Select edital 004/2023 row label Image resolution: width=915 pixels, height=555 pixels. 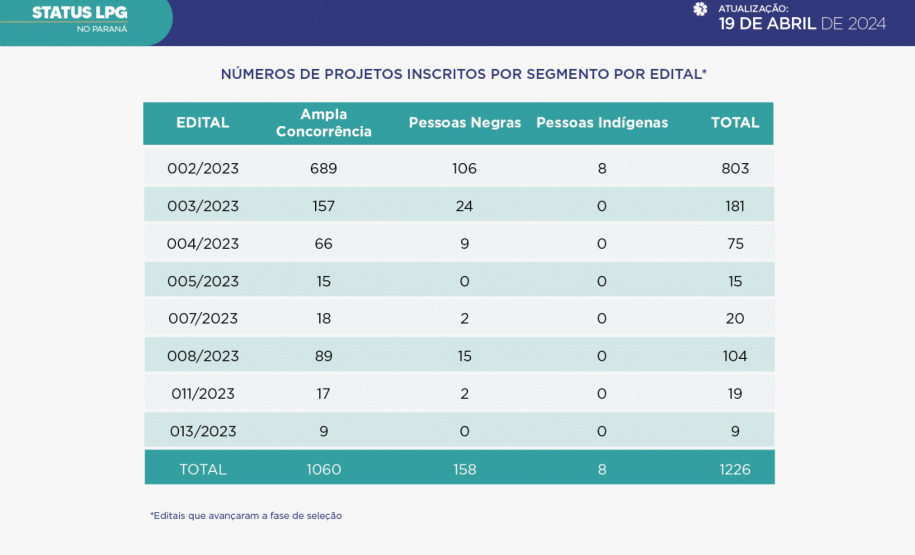(x=203, y=243)
